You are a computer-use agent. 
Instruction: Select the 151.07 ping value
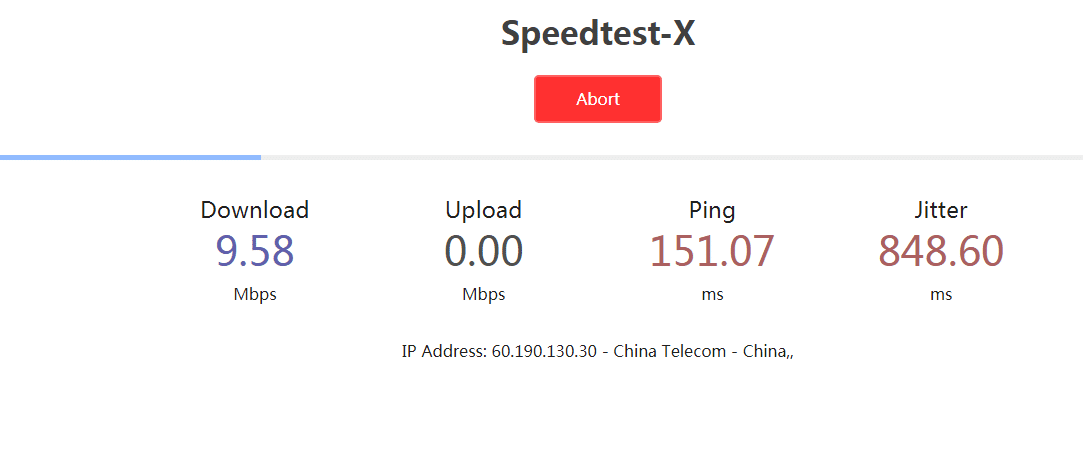[x=712, y=252]
